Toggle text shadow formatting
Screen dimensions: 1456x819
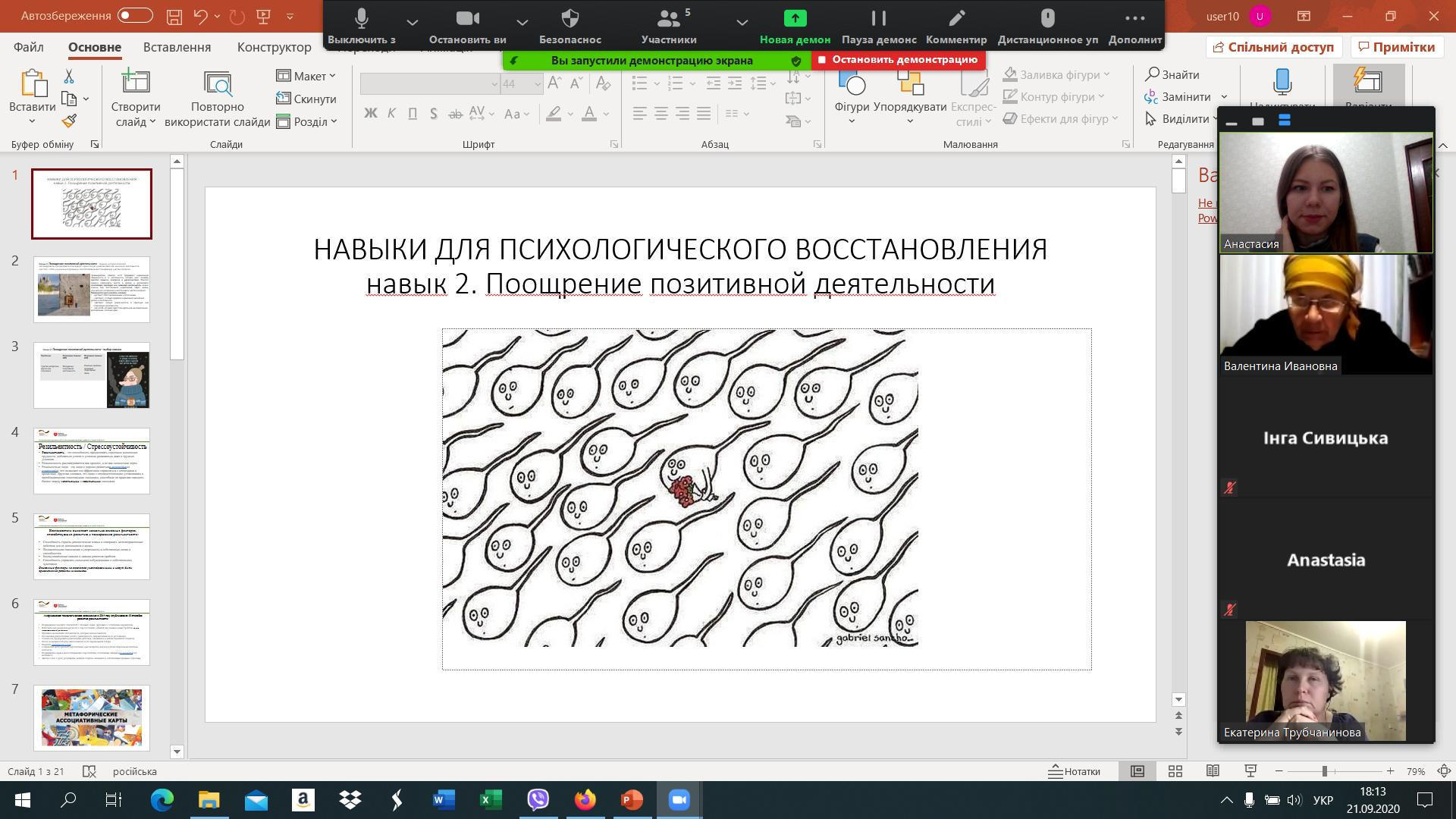[x=434, y=114]
